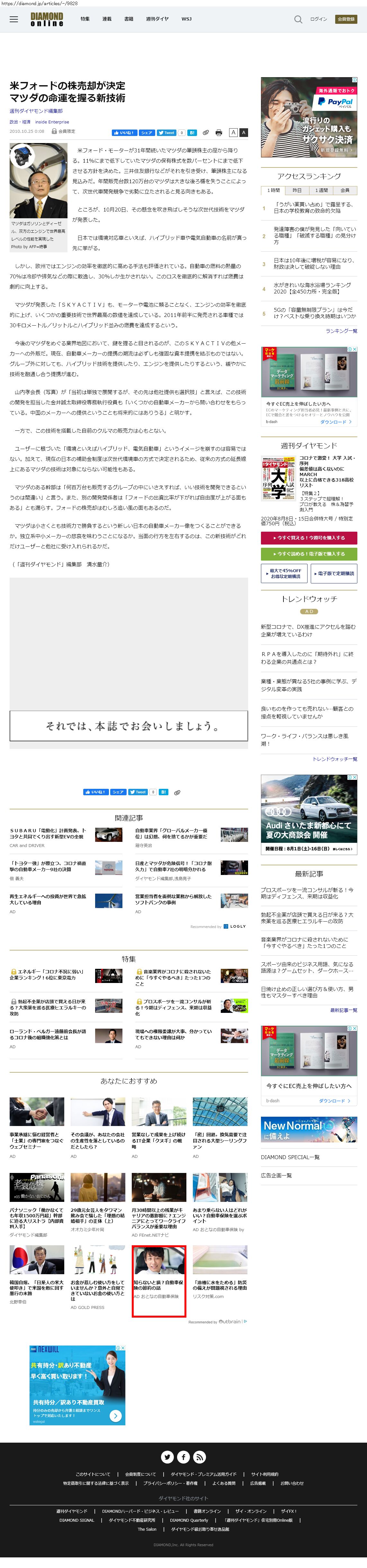Switch text size to the white A button
The width and height of the screenshot is (367, 1568).
pos(233,132)
